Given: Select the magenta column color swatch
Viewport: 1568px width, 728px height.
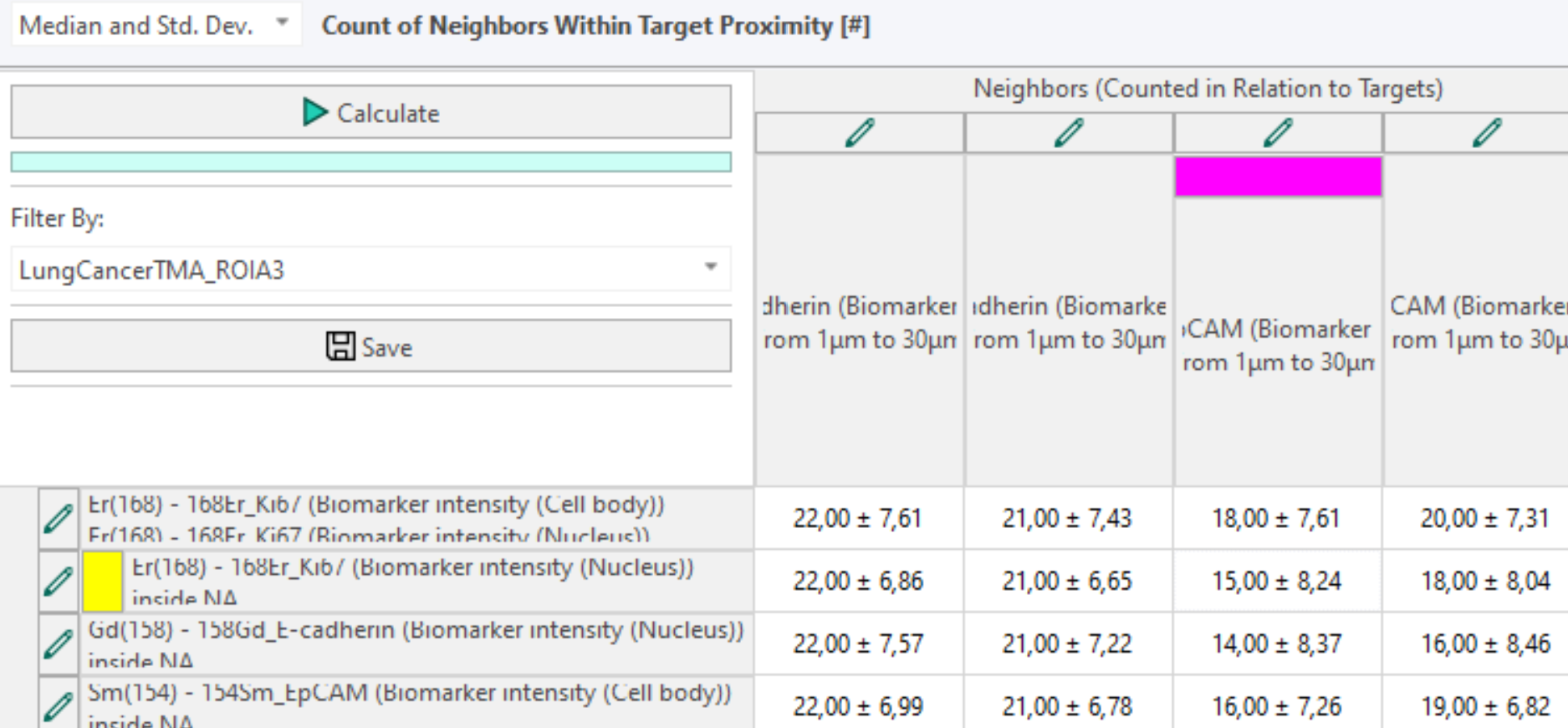Looking at the screenshot, I should [x=1278, y=177].
